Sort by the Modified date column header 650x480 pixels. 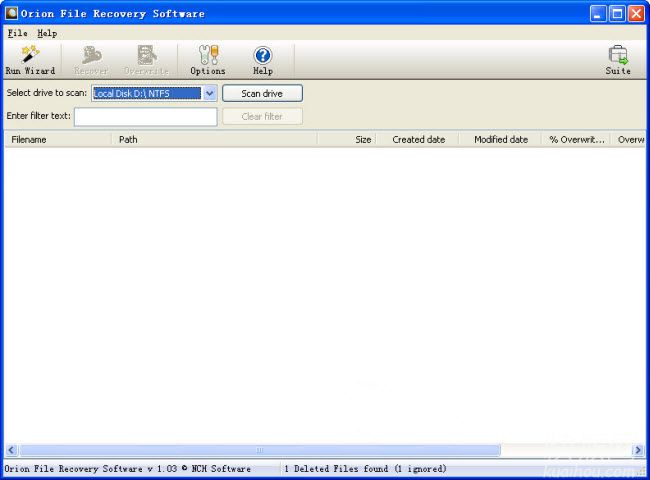tap(500, 140)
